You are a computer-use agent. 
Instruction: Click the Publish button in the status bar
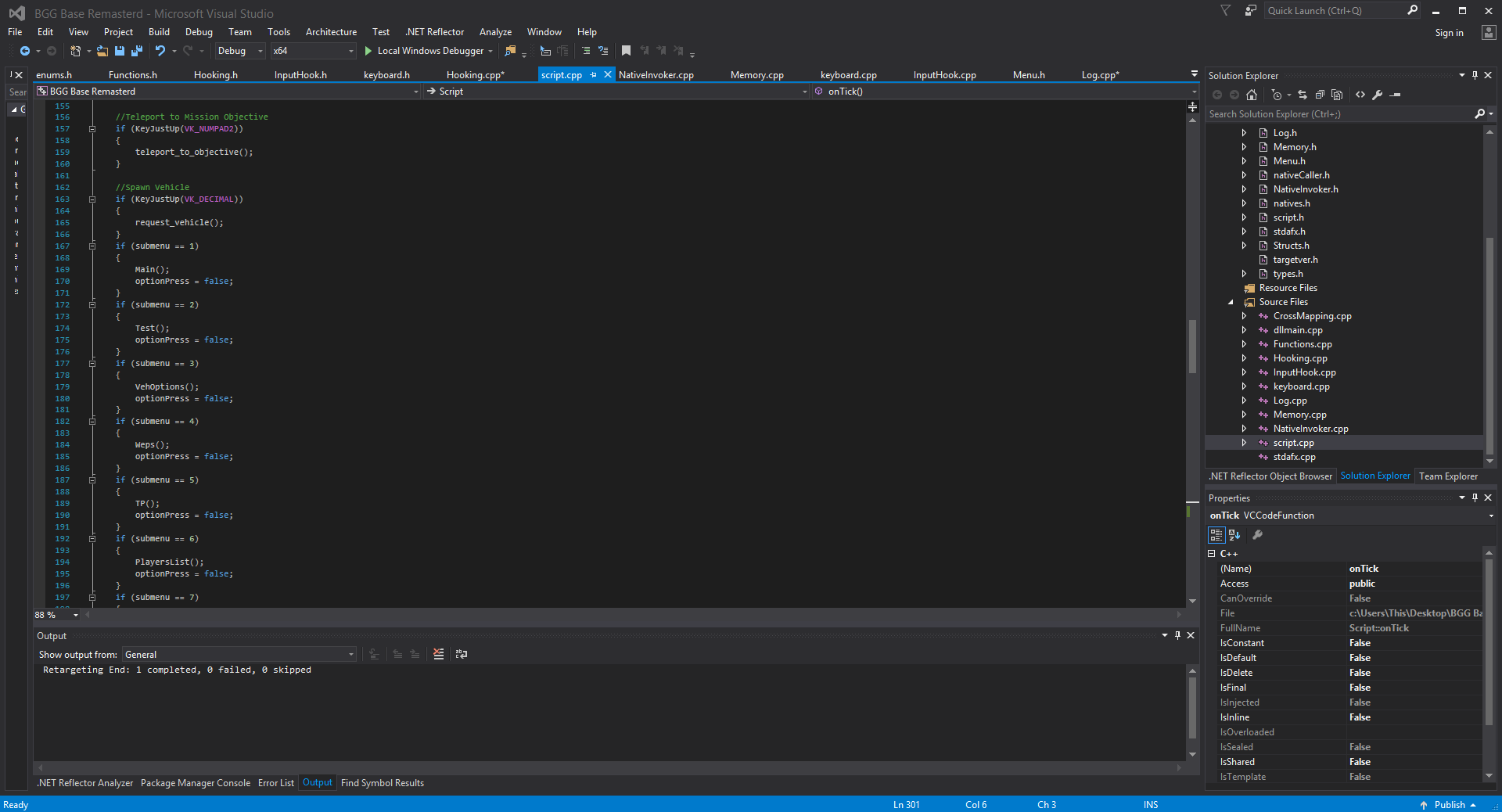pos(1450,805)
